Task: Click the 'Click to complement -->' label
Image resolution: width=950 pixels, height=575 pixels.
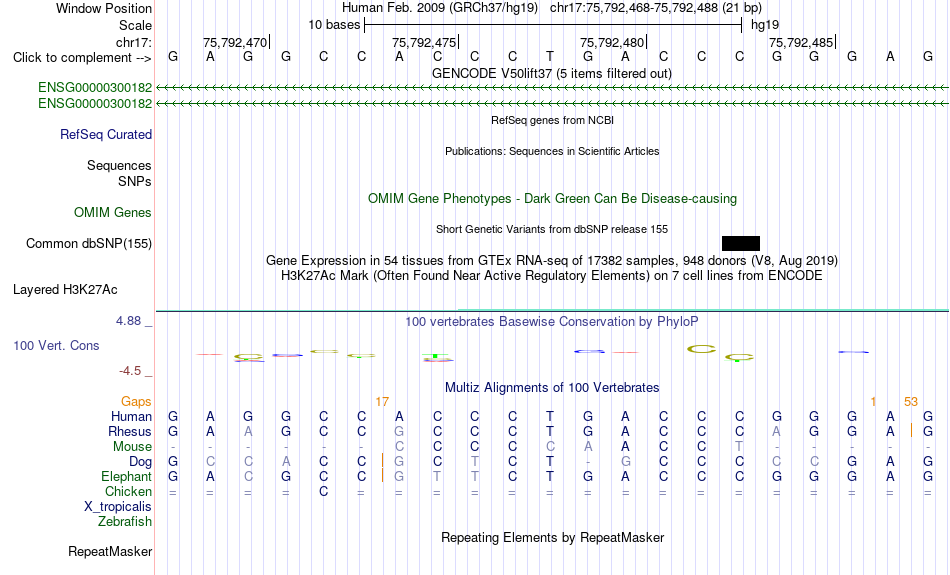Action: [x=82, y=58]
